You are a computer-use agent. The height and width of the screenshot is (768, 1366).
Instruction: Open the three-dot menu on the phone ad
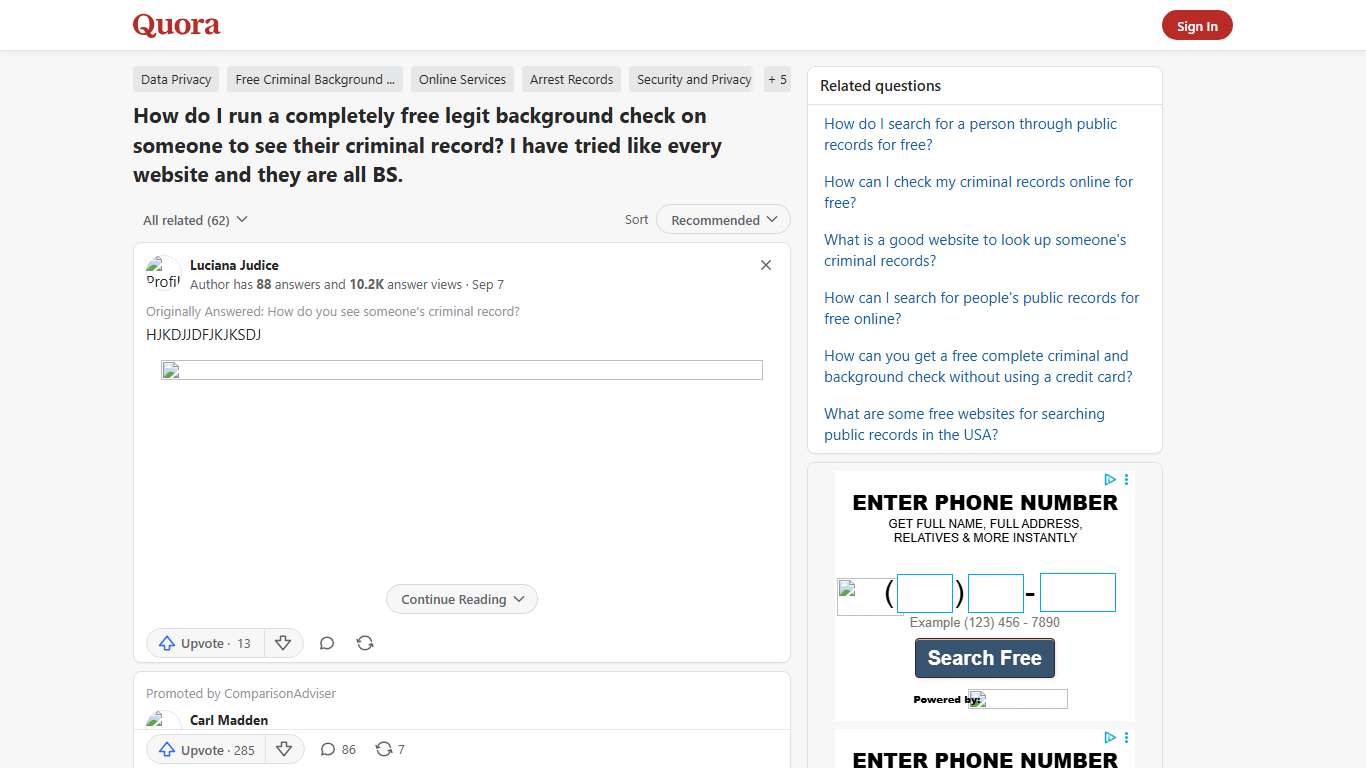coord(1126,479)
